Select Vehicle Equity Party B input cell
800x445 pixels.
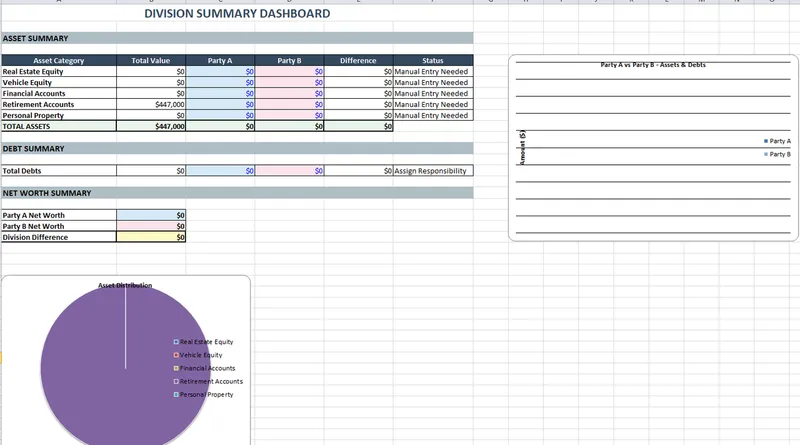pyautogui.click(x=289, y=83)
